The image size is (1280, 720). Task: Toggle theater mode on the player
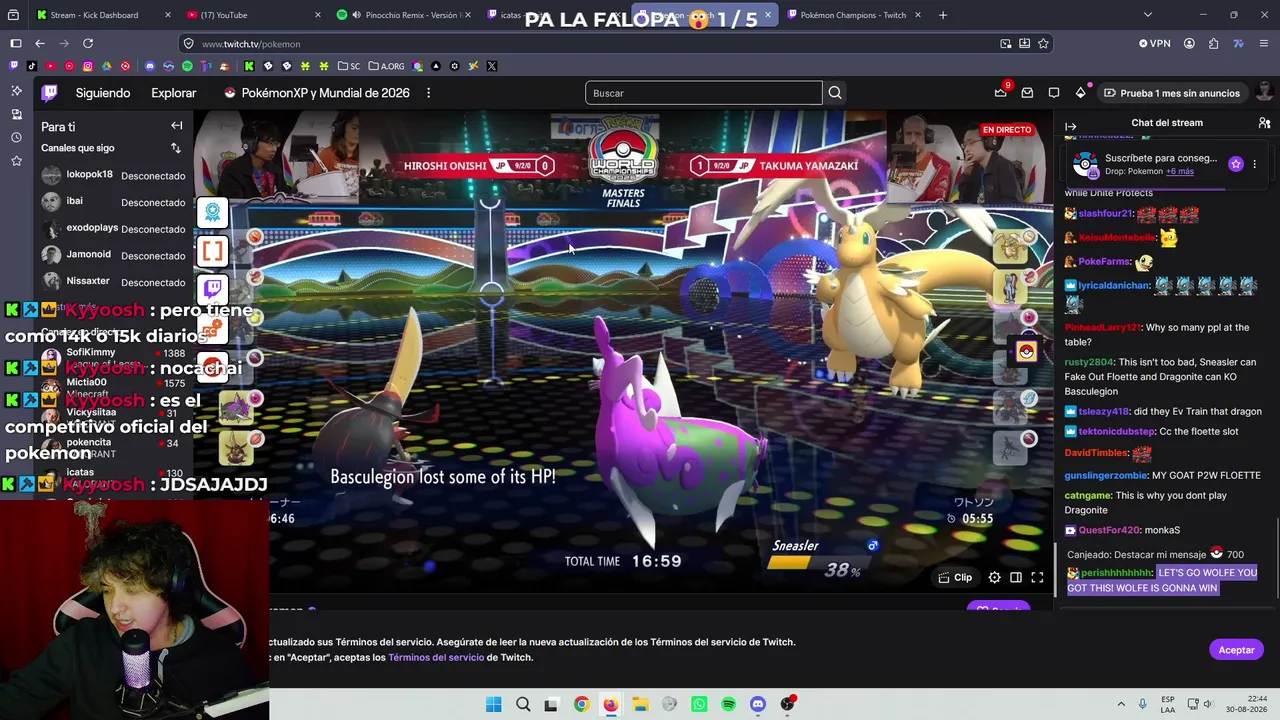1016,577
